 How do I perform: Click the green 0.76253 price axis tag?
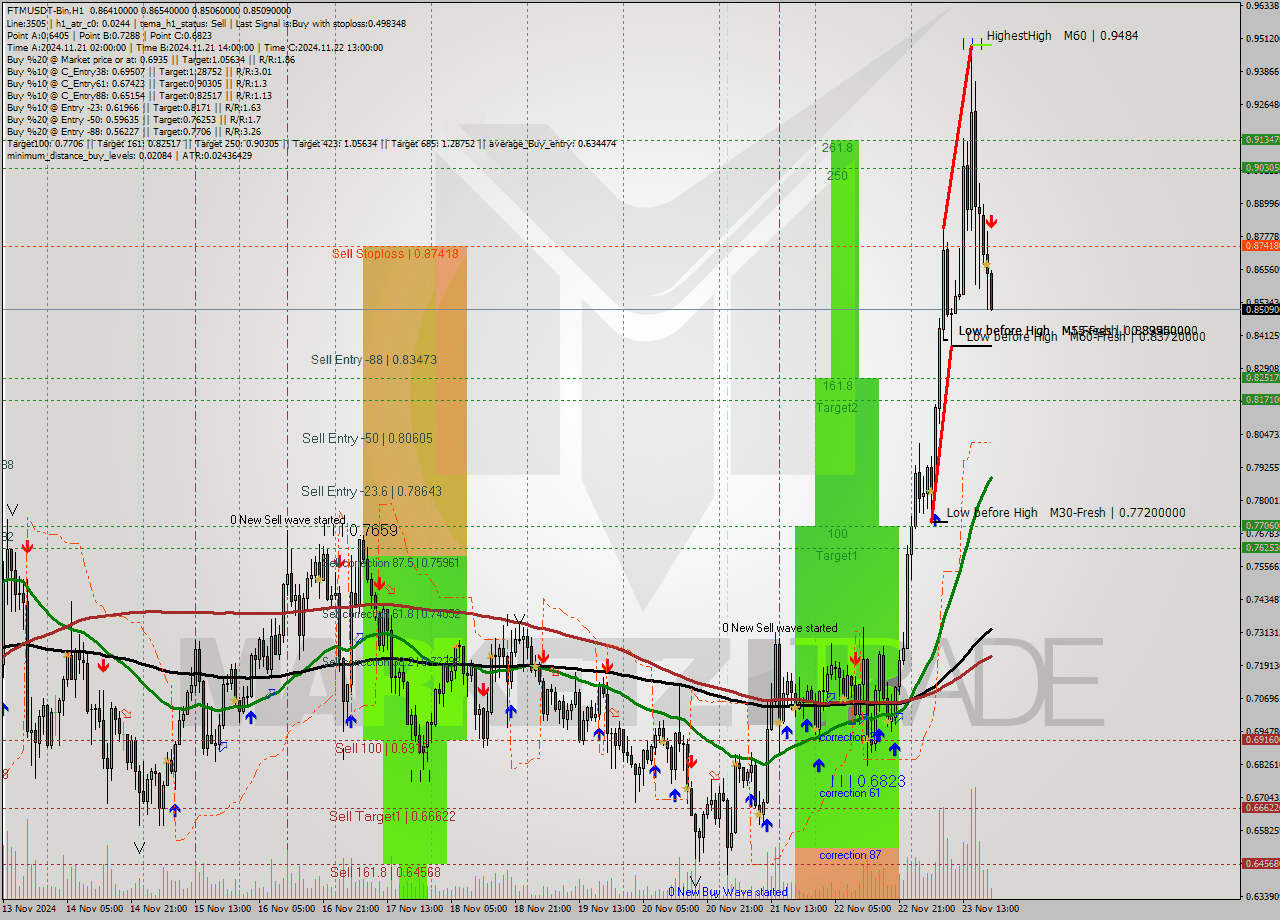(x=1260, y=547)
